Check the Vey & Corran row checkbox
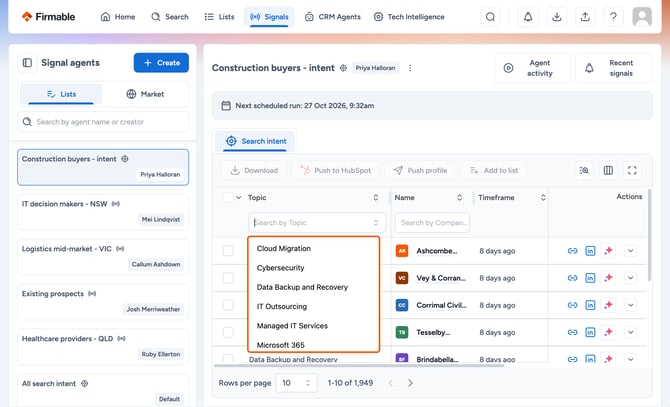670x407 pixels. click(228, 278)
